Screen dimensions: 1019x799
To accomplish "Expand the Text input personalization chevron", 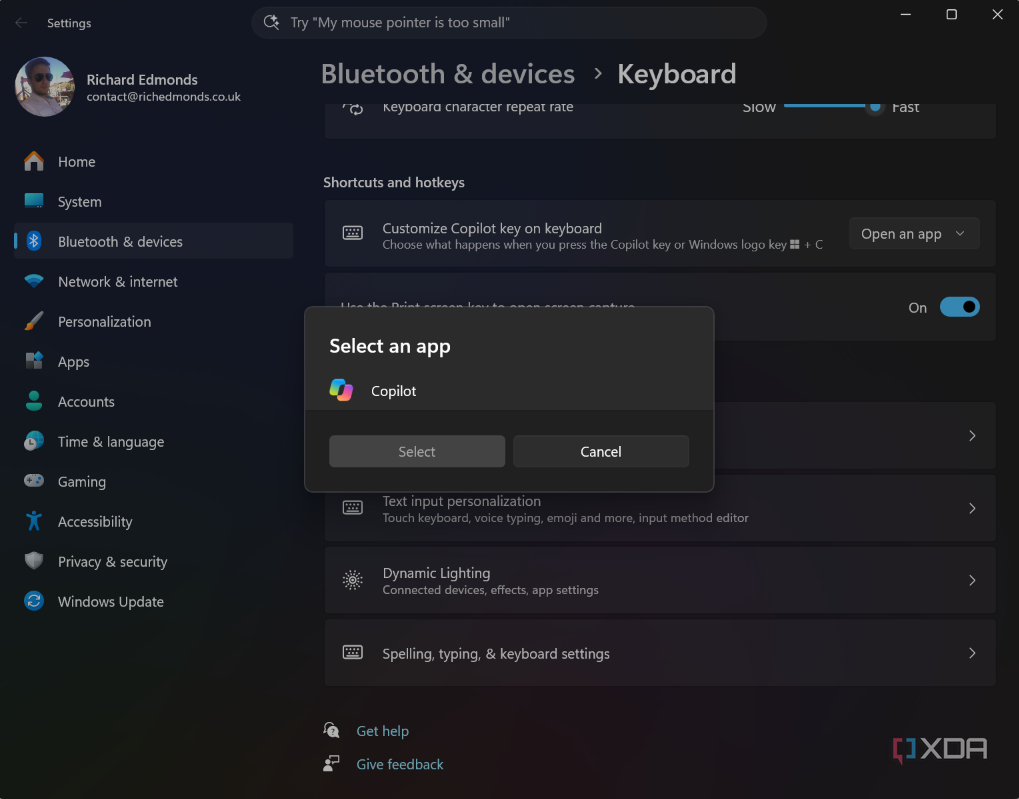I will tap(972, 508).
